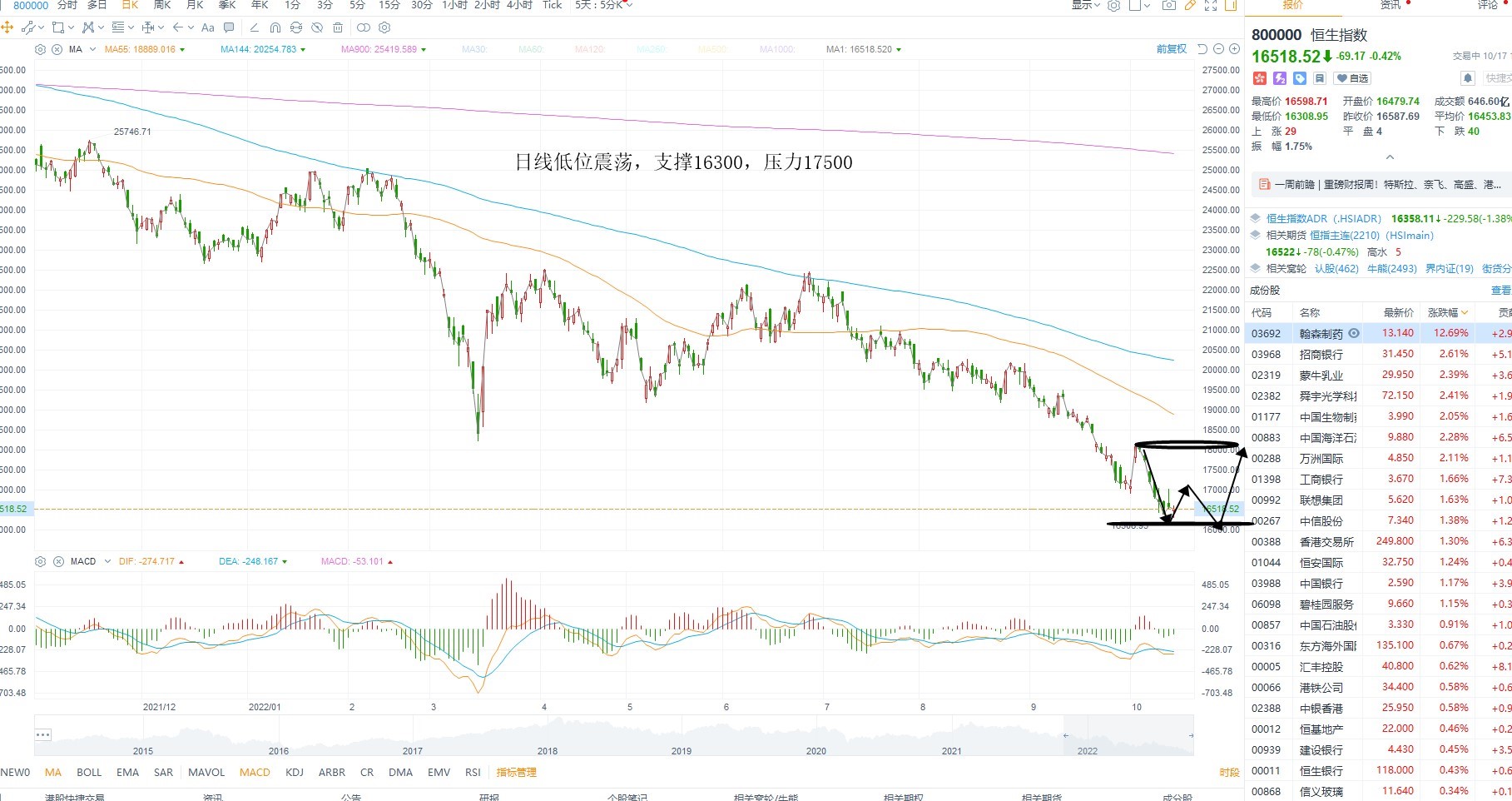Click the pencil drawing mode icon

point(1190,5)
